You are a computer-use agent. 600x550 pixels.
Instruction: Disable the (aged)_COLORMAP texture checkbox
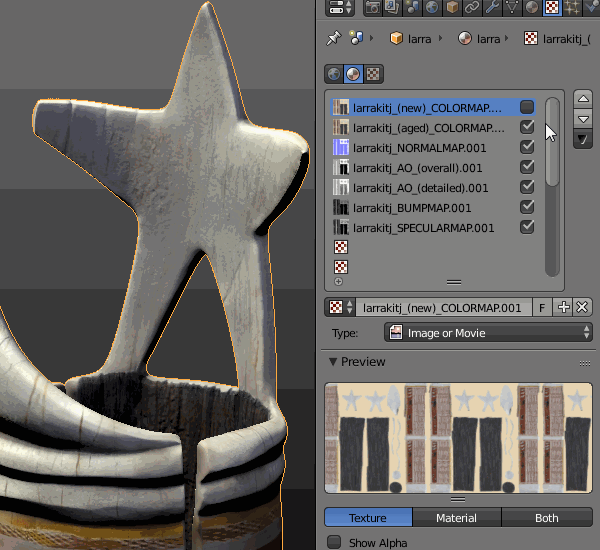[x=527, y=127]
